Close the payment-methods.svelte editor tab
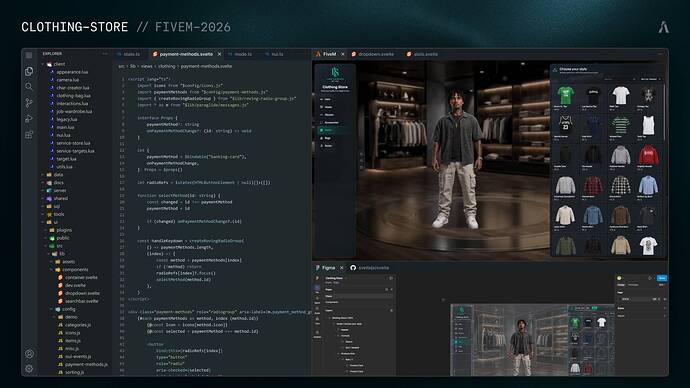This screenshot has height=388, width=690. [x=219, y=54]
